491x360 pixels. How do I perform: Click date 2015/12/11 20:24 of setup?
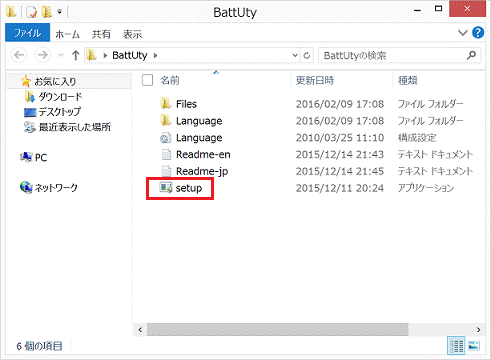pyautogui.click(x=340, y=188)
